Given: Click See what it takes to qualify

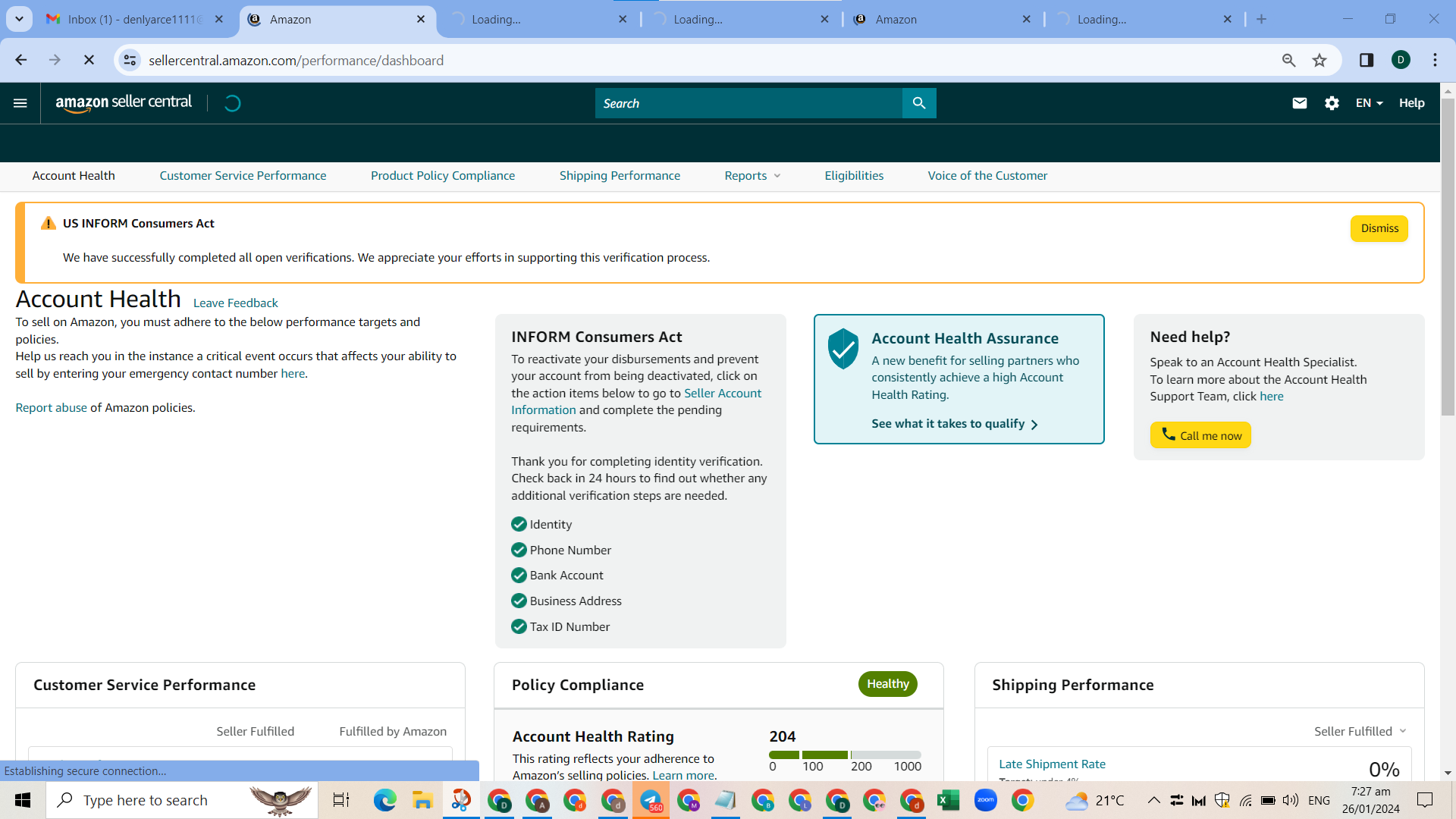Looking at the screenshot, I should click(x=955, y=424).
